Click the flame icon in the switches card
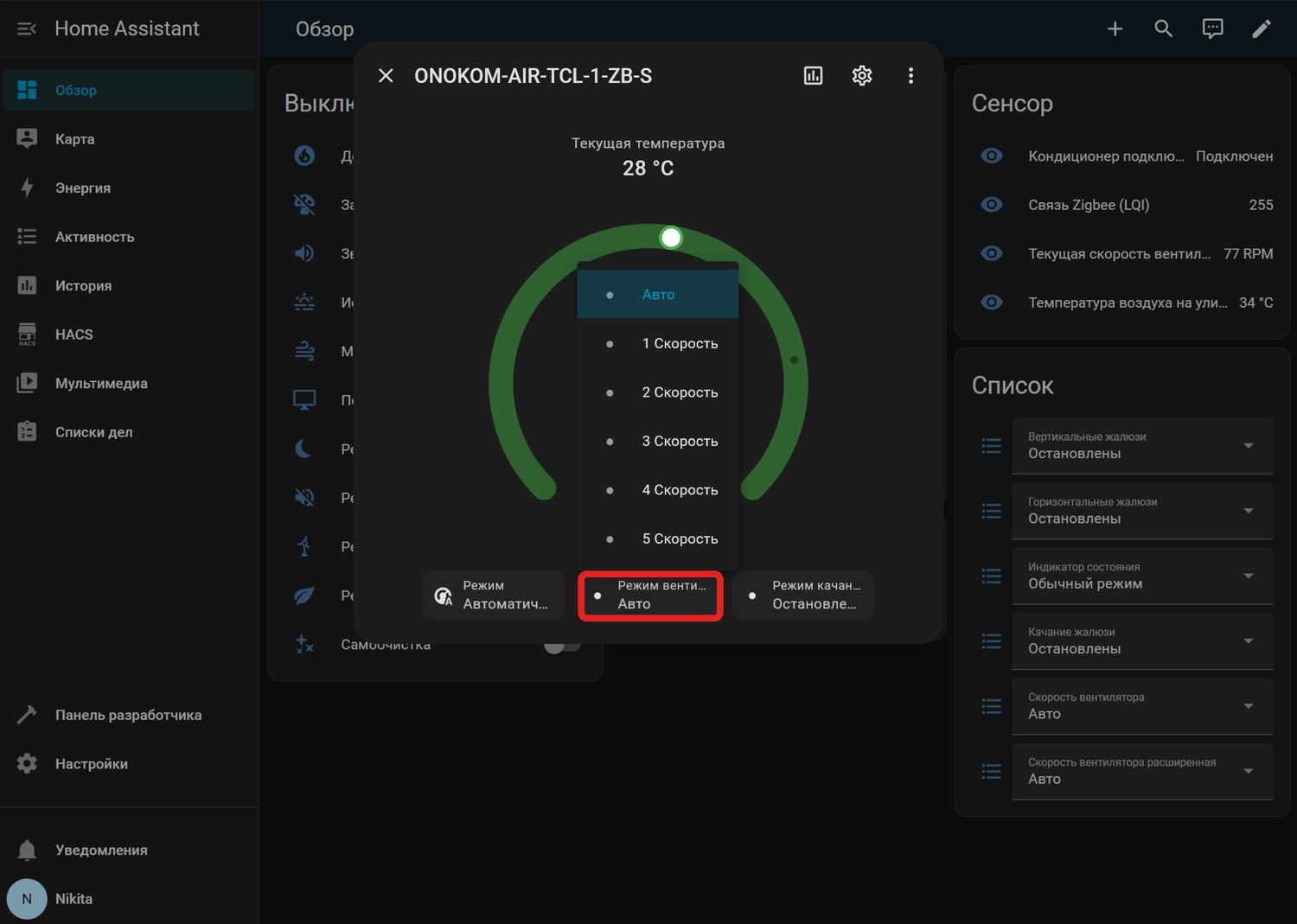The height and width of the screenshot is (924, 1297). 304,156
